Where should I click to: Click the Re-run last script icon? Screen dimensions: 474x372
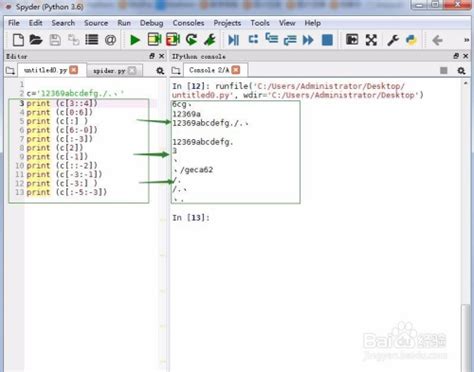(191, 40)
